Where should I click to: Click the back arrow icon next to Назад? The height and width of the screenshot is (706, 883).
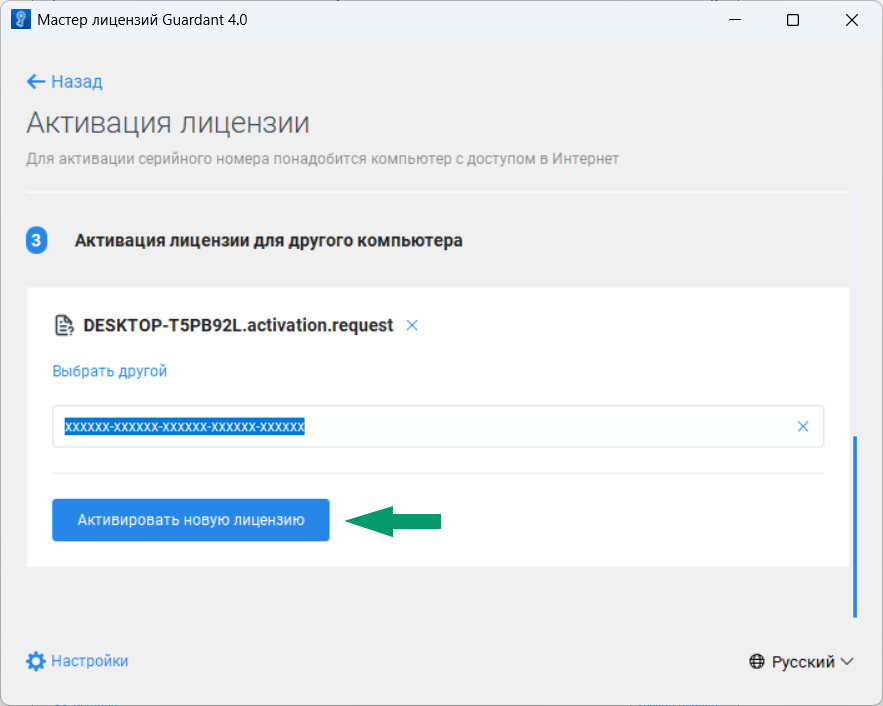point(36,82)
